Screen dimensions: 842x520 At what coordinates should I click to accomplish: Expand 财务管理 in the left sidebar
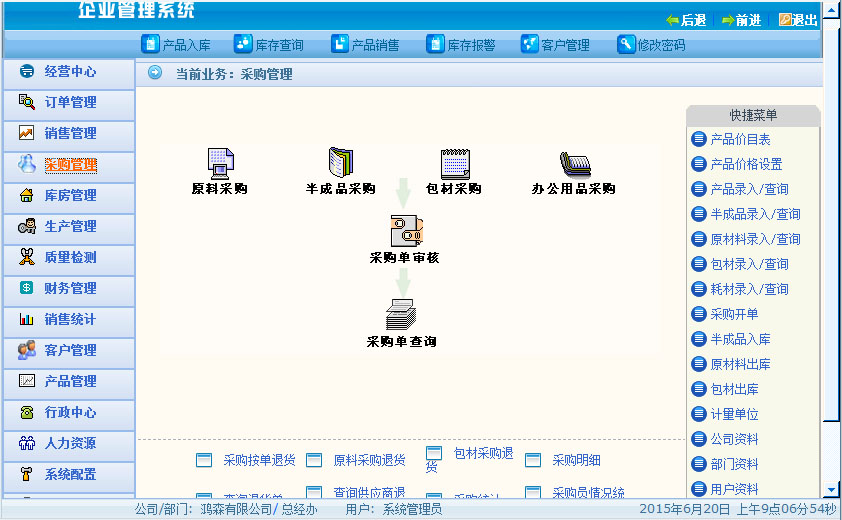[69, 289]
